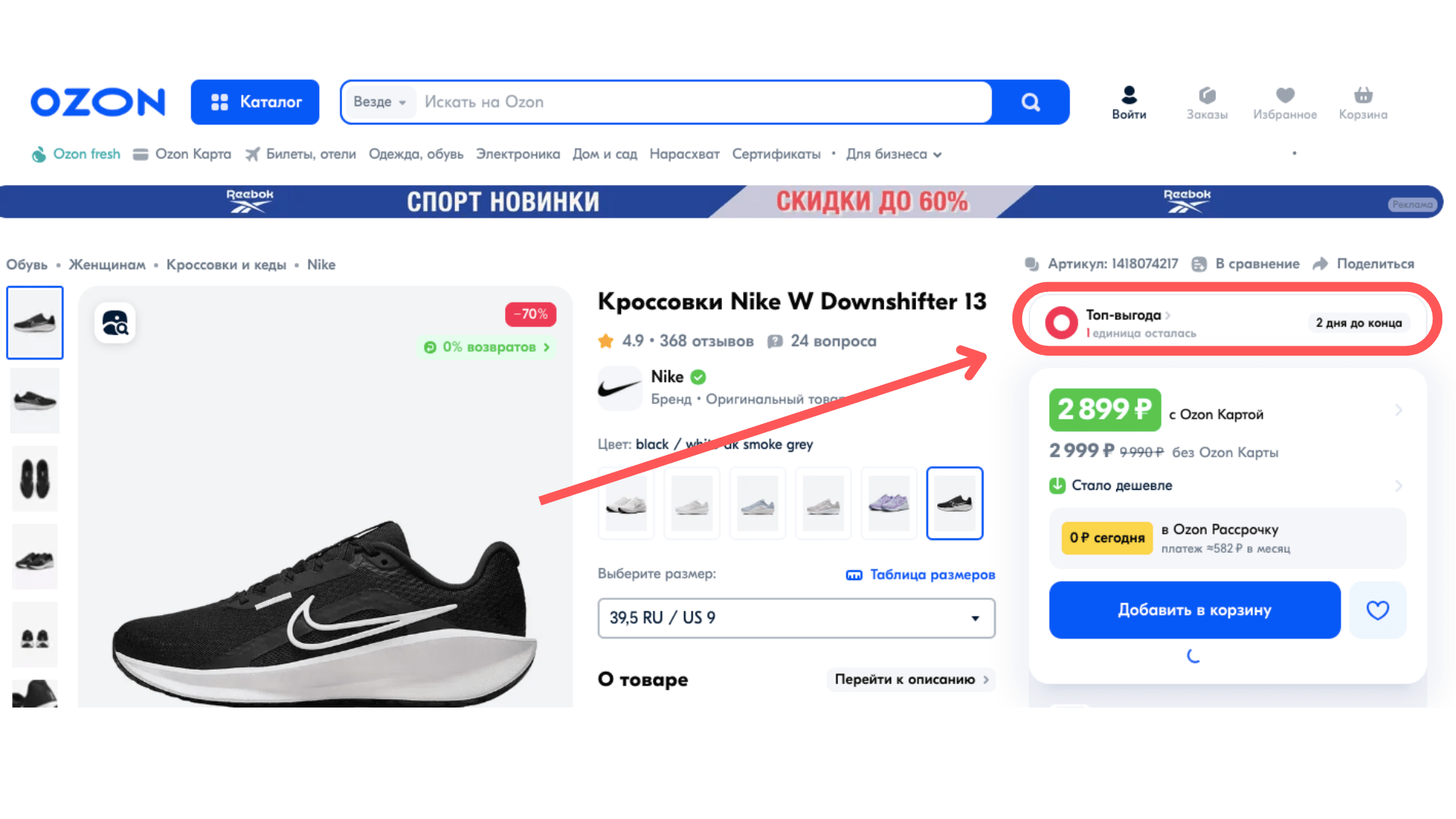Viewport: 1456px width, 819px height.
Task: Click the Поделиться share icon
Action: point(1320,264)
